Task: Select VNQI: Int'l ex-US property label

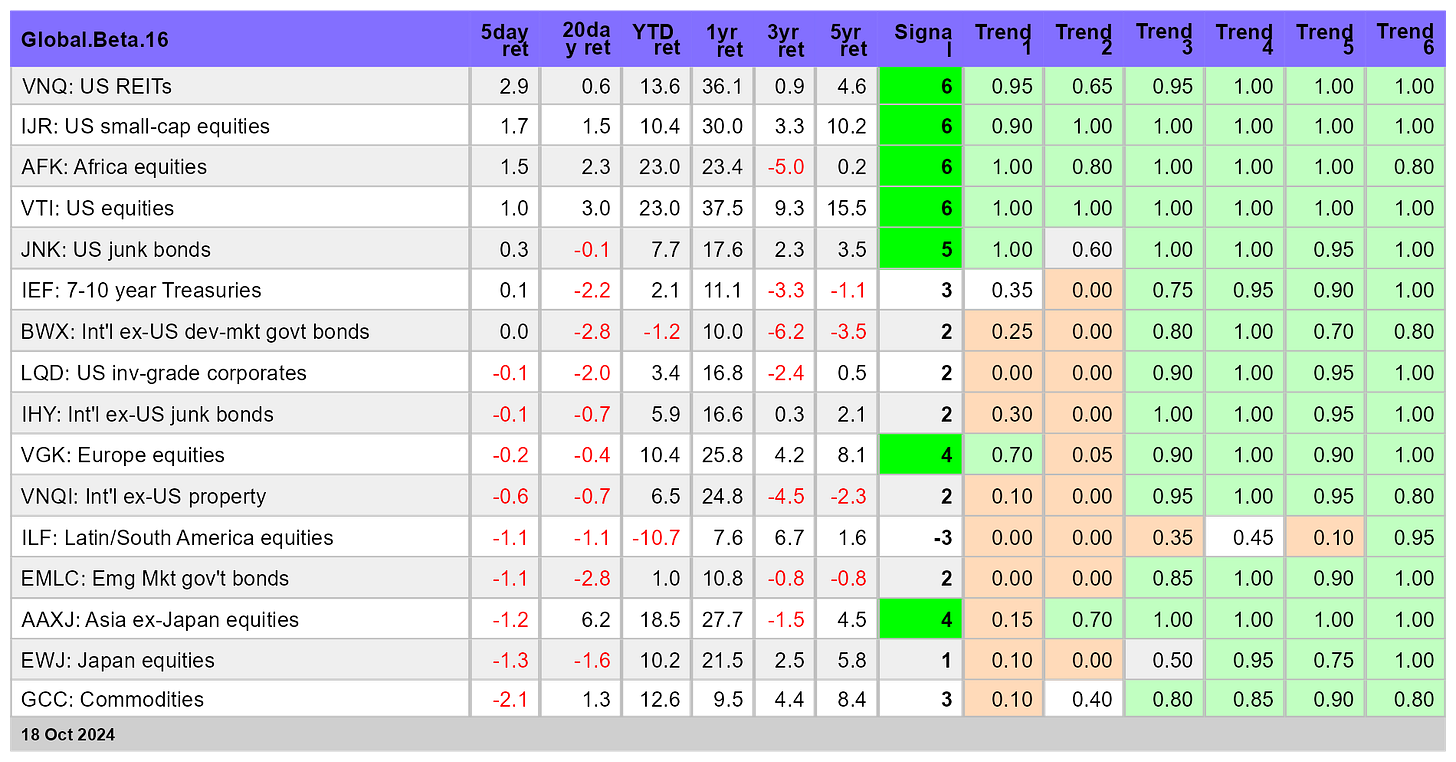Action: tap(144, 496)
